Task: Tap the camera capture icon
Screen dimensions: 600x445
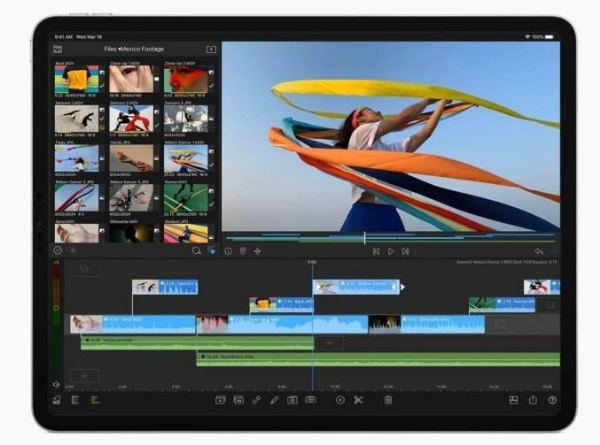Action: pyautogui.click(x=292, y=400)
